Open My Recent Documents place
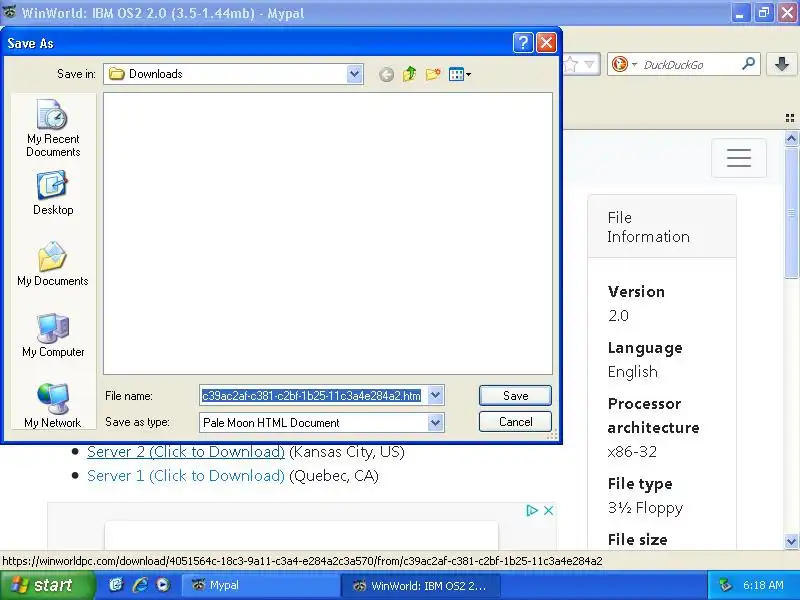The image size is (800, 600). (x=53, y=129)
